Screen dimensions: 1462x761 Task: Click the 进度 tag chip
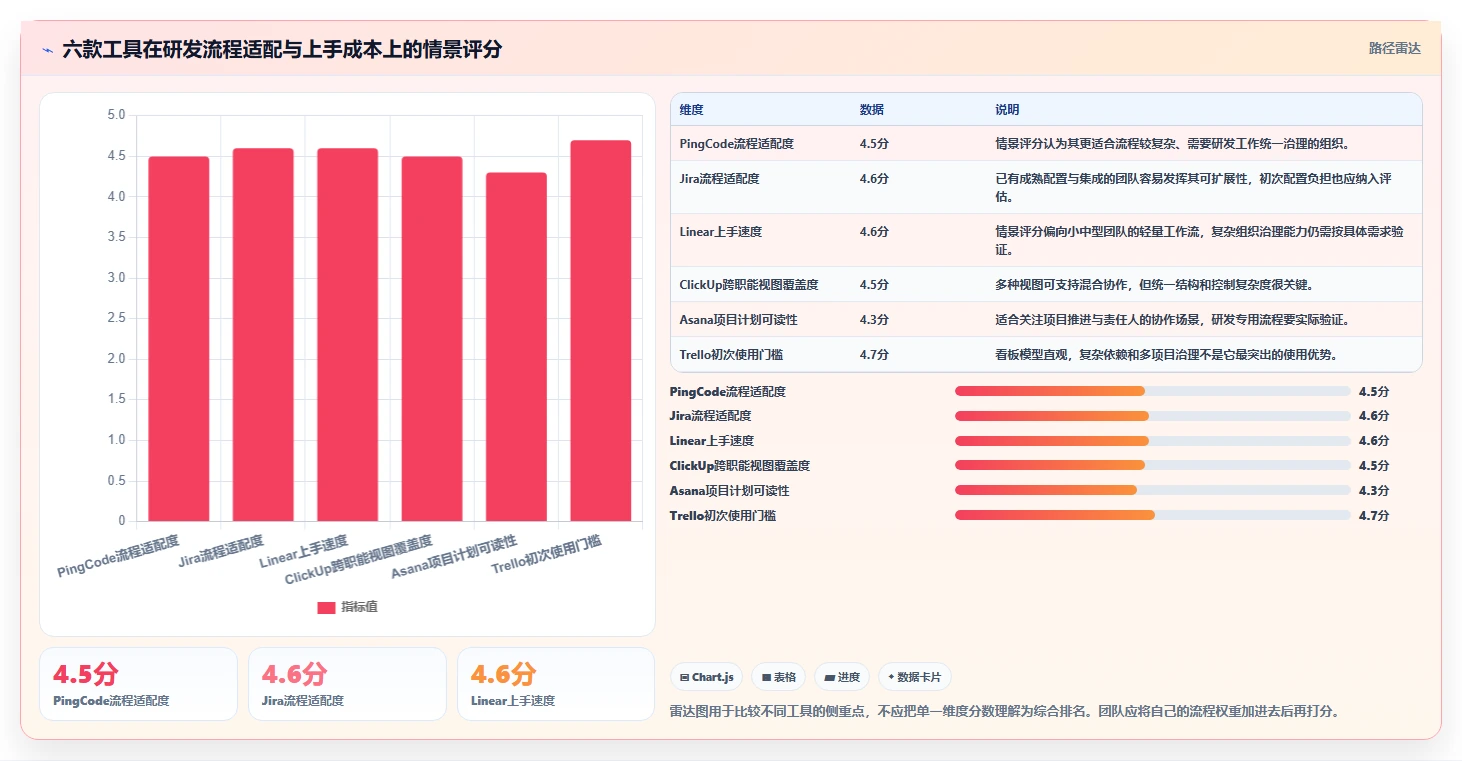pos(842,677)
